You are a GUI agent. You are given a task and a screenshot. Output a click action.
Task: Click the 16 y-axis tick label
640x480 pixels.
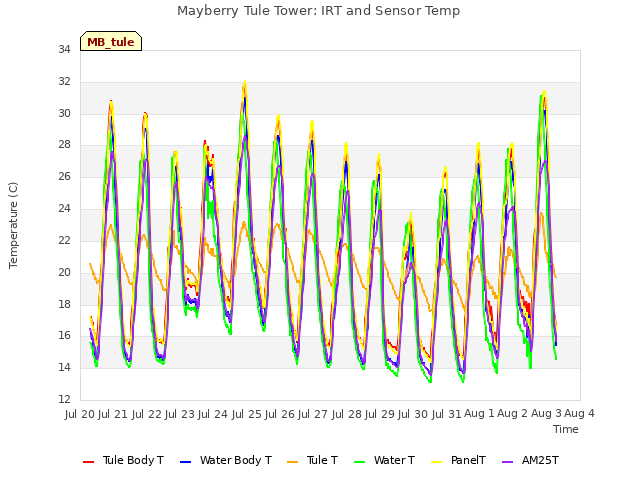pyautogui.click(x=64, y=336)
